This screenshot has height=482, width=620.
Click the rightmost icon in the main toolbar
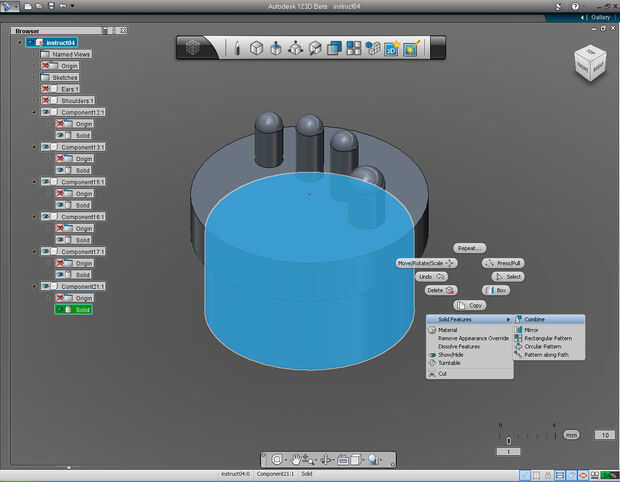[410, 47]
